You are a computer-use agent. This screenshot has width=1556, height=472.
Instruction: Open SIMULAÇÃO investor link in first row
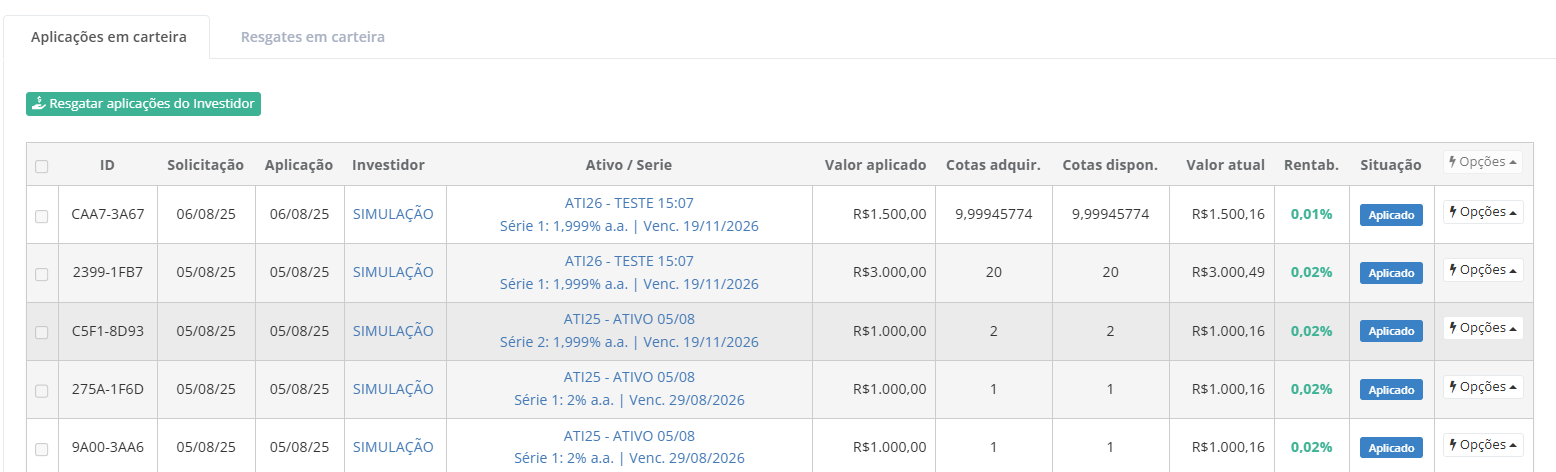[x=393, y=214]
